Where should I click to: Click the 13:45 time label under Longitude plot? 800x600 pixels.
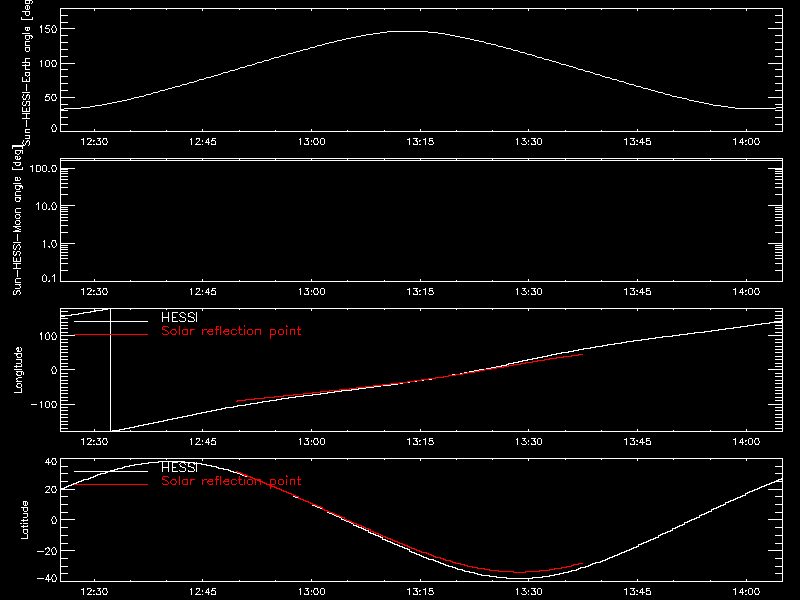tap(637, 442)
